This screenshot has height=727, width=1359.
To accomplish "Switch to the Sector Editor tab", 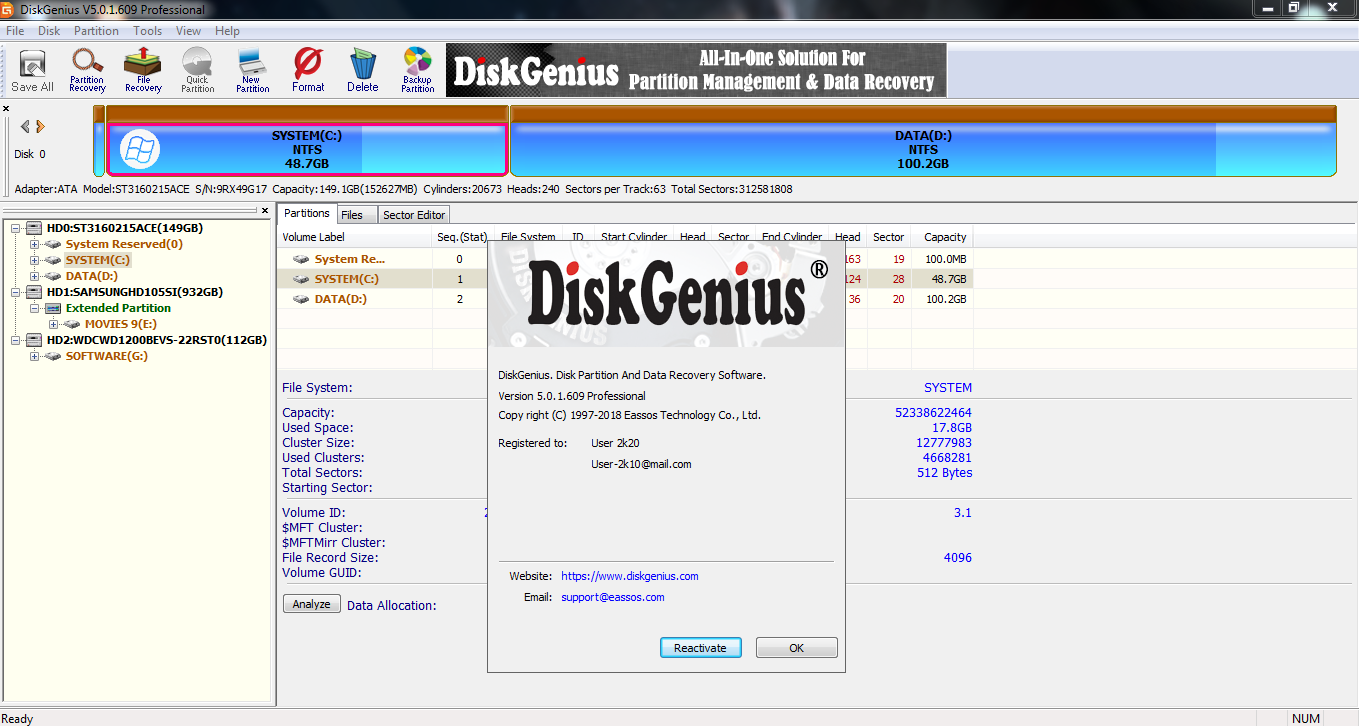I will 414,215.
